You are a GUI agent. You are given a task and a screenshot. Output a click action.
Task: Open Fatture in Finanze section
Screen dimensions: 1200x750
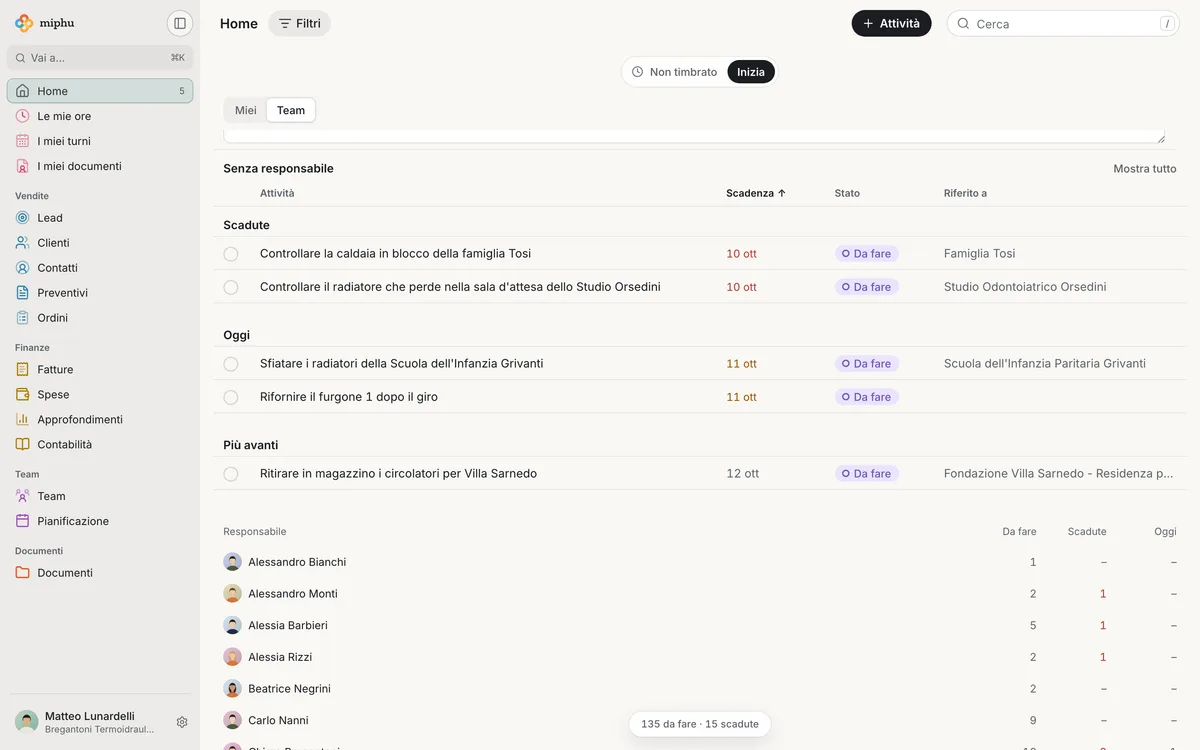[x=100, y=369]
